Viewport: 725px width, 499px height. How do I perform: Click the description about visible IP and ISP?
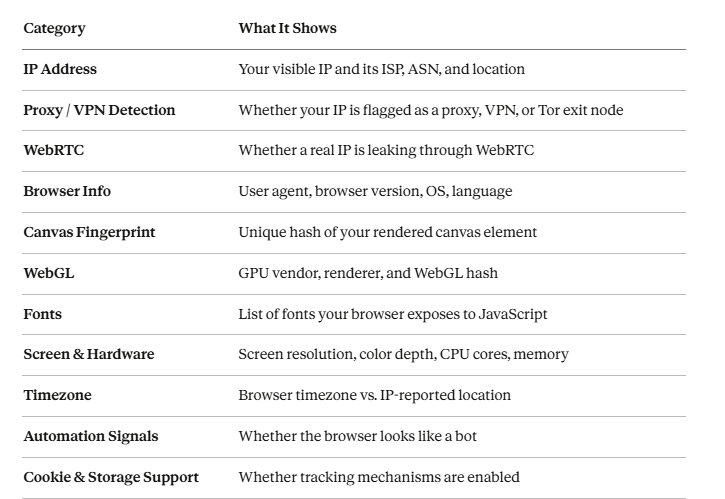[x=381, y=69]
